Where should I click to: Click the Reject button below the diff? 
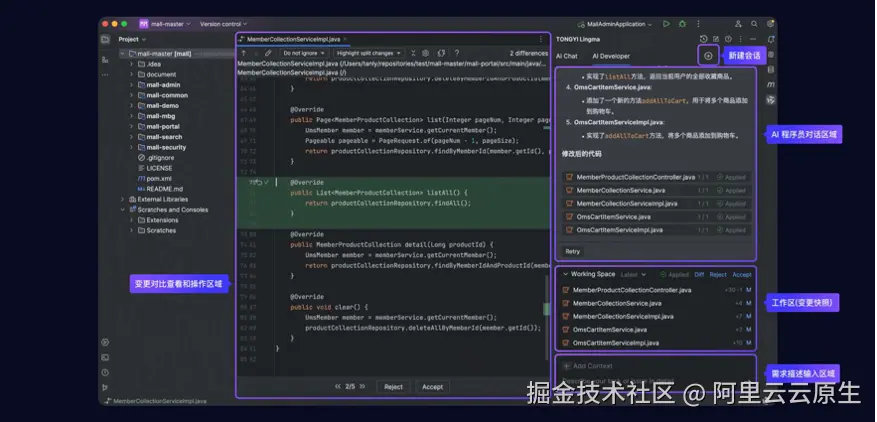(x=393, y=387)
